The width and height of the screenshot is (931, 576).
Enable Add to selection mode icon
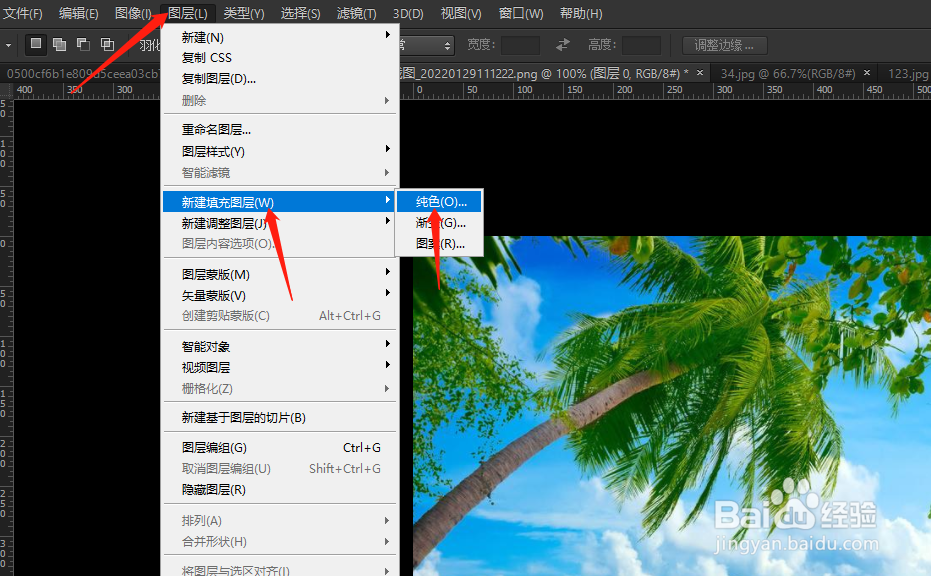pos(60,45)
